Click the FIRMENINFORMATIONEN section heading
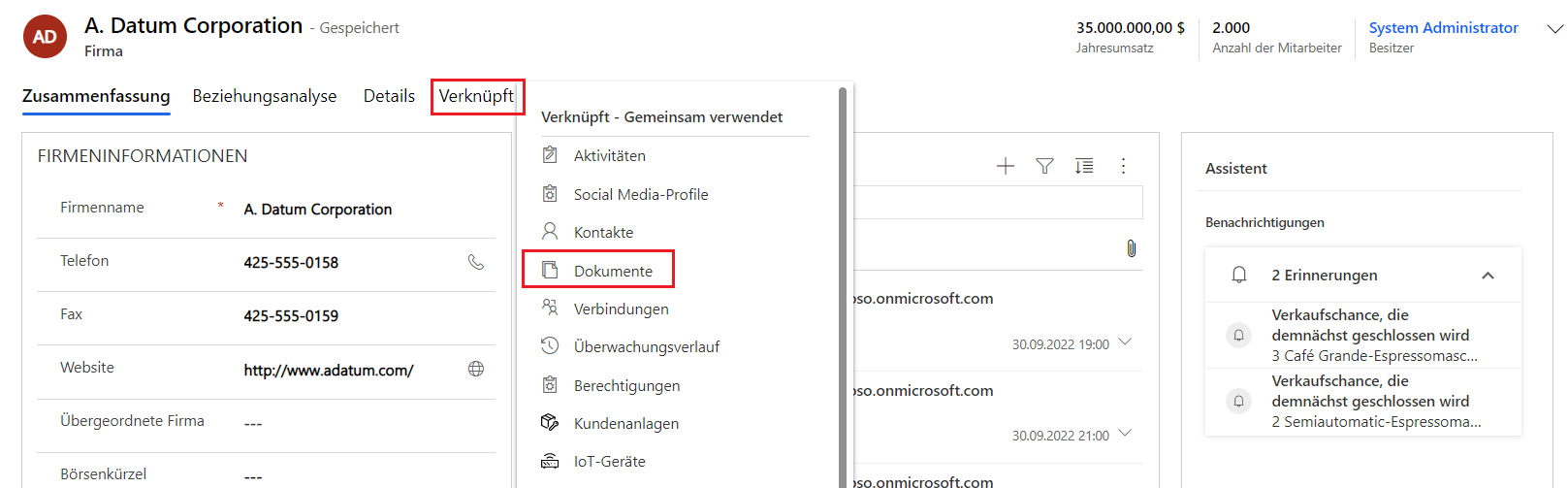The height and width of the screenshot is (488, 1568). [143, 156]
